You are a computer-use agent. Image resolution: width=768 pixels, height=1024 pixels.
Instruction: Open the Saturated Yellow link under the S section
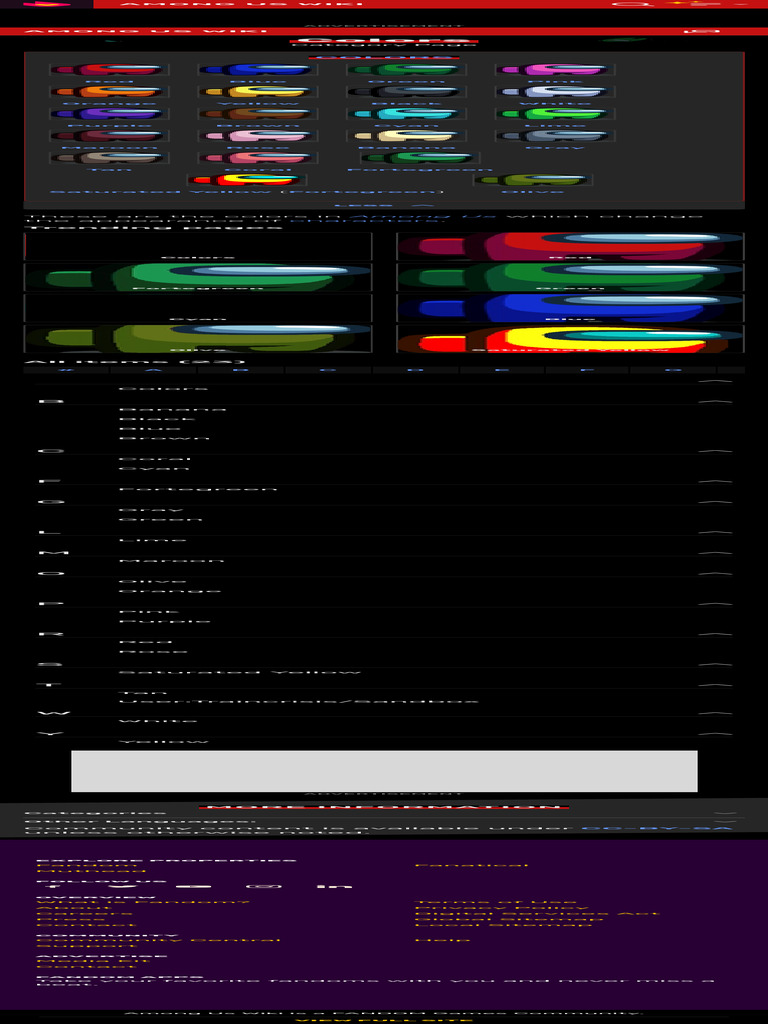tap(240, 672)
